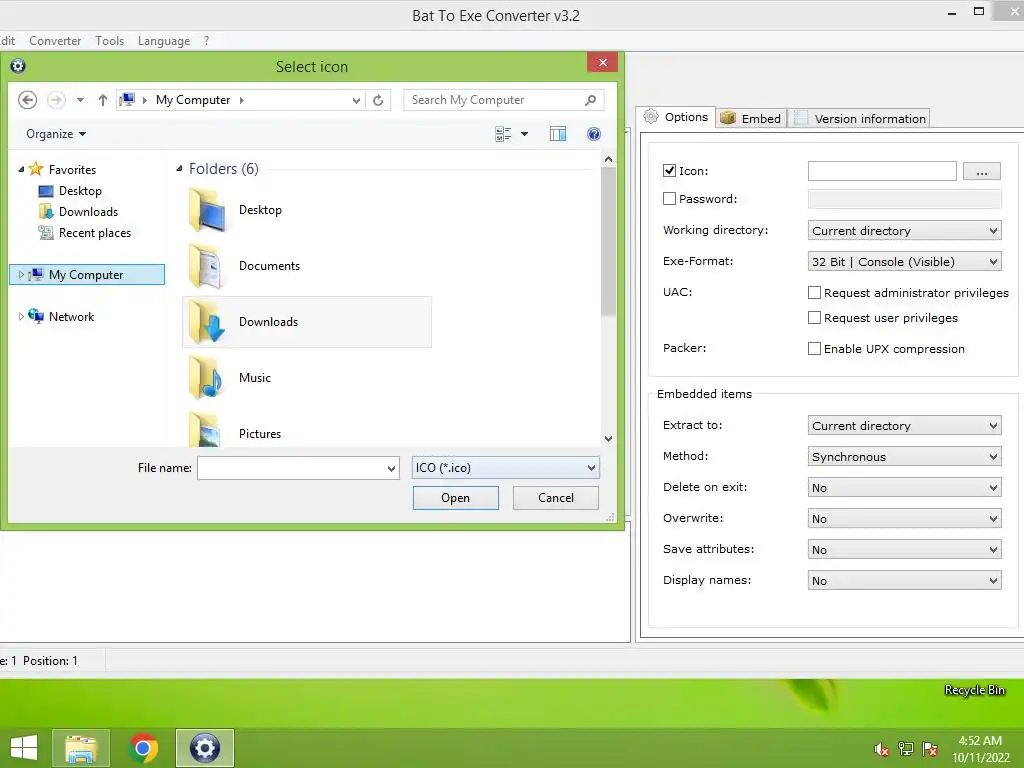The height and width of the screenshot is (768, 1024).
Task: Open the Language menu
Action: pos(164,40)
